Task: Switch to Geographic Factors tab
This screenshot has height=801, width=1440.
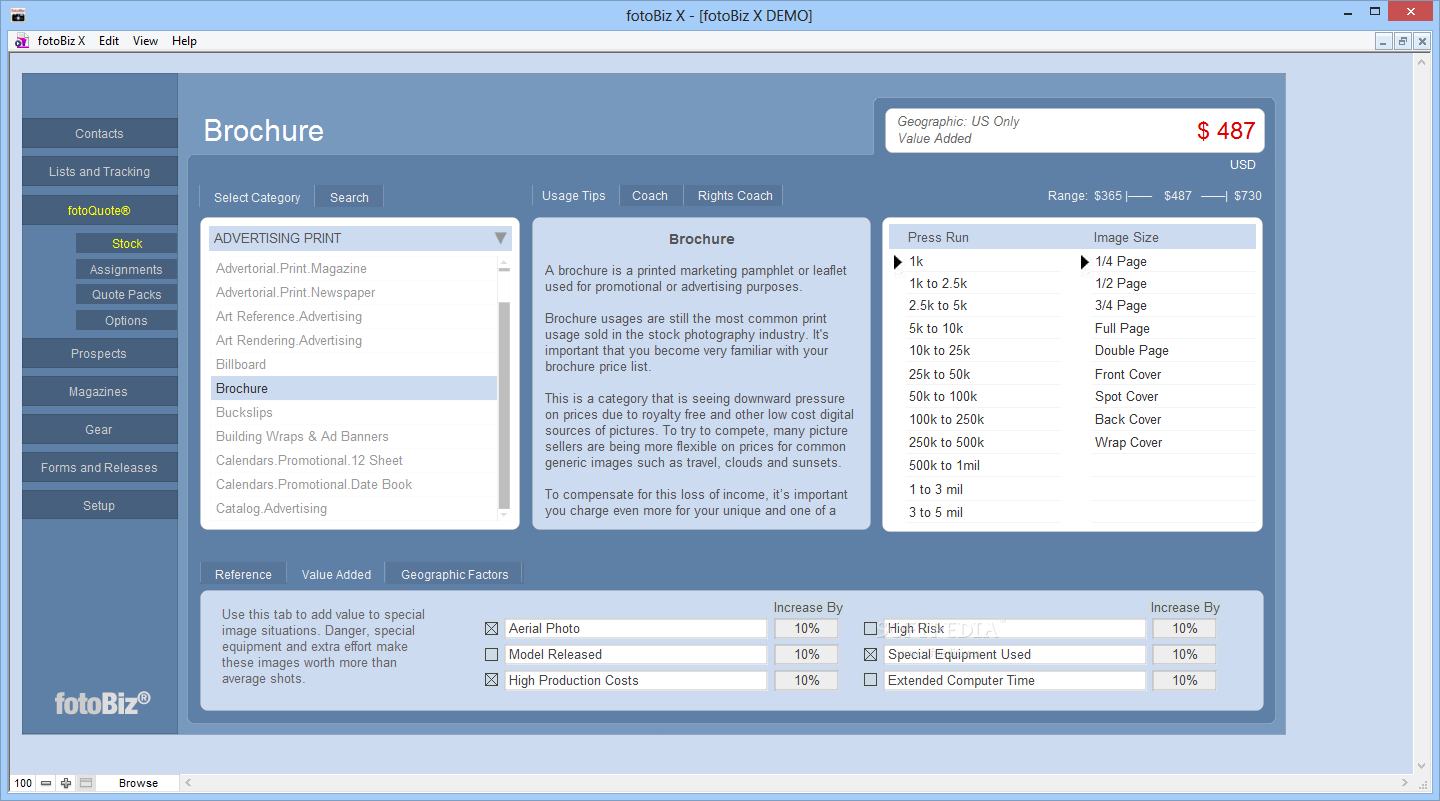Action: pos(455,574)
